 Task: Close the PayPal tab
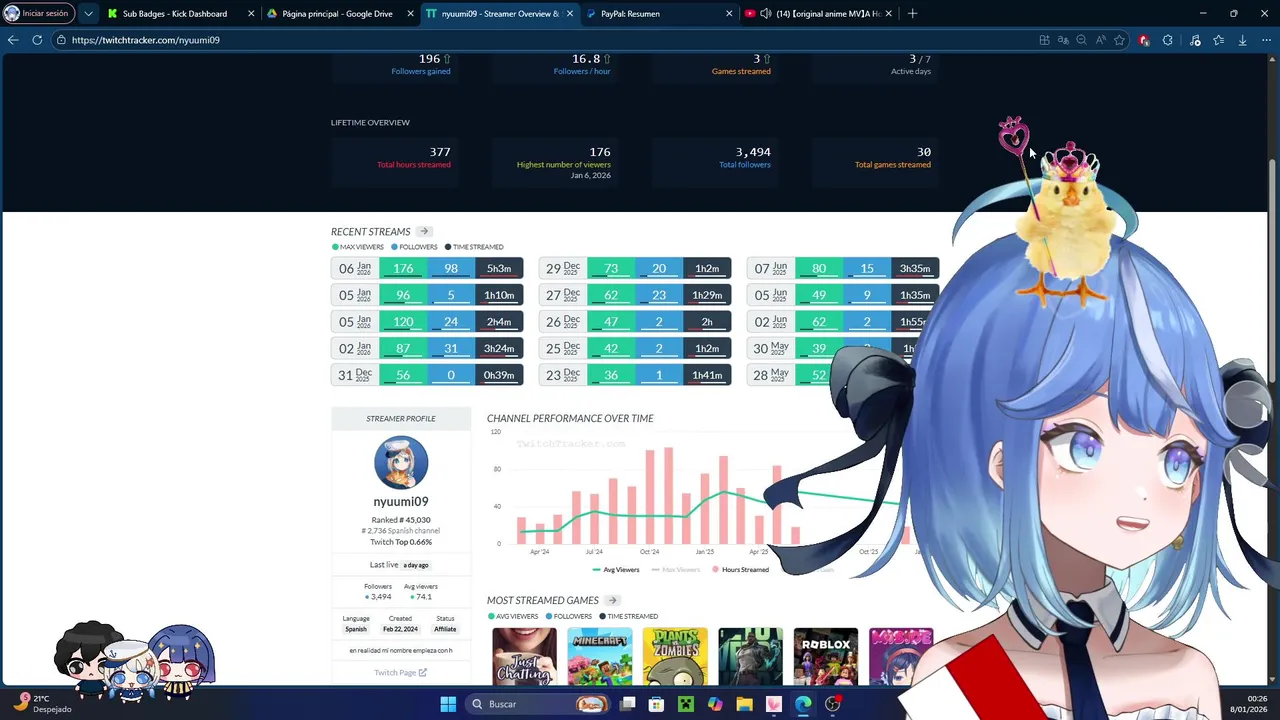tap(729, 14)
